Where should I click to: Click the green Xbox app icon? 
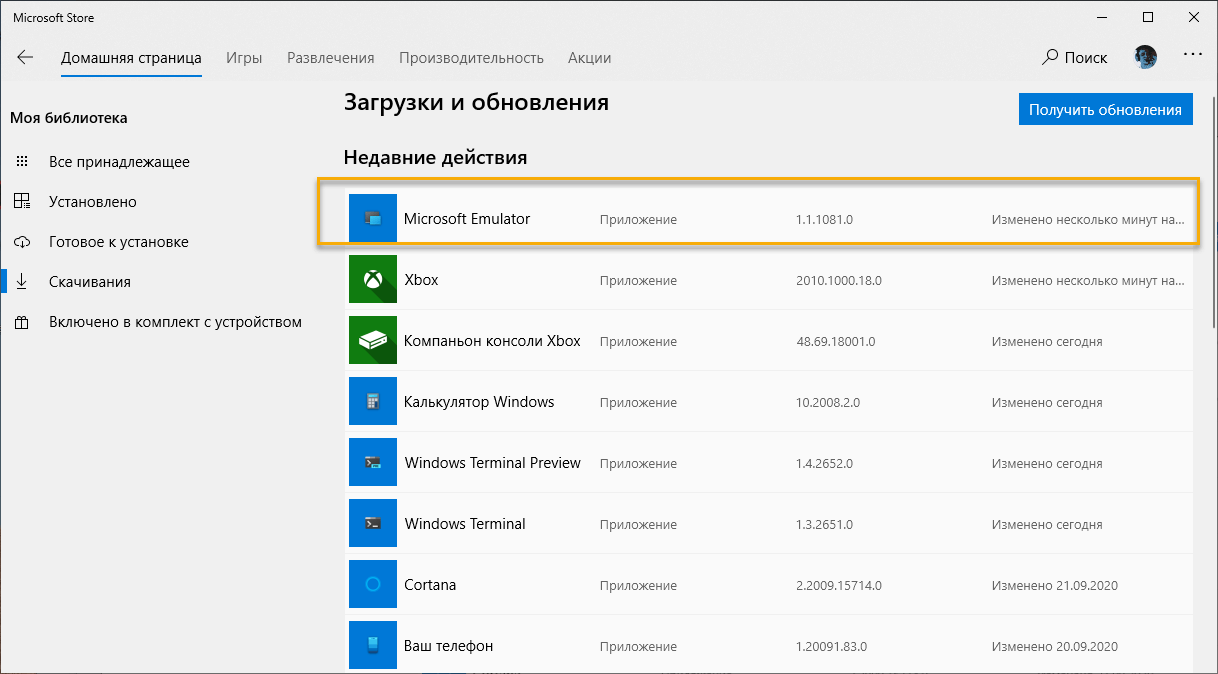[x=373, y=280]
